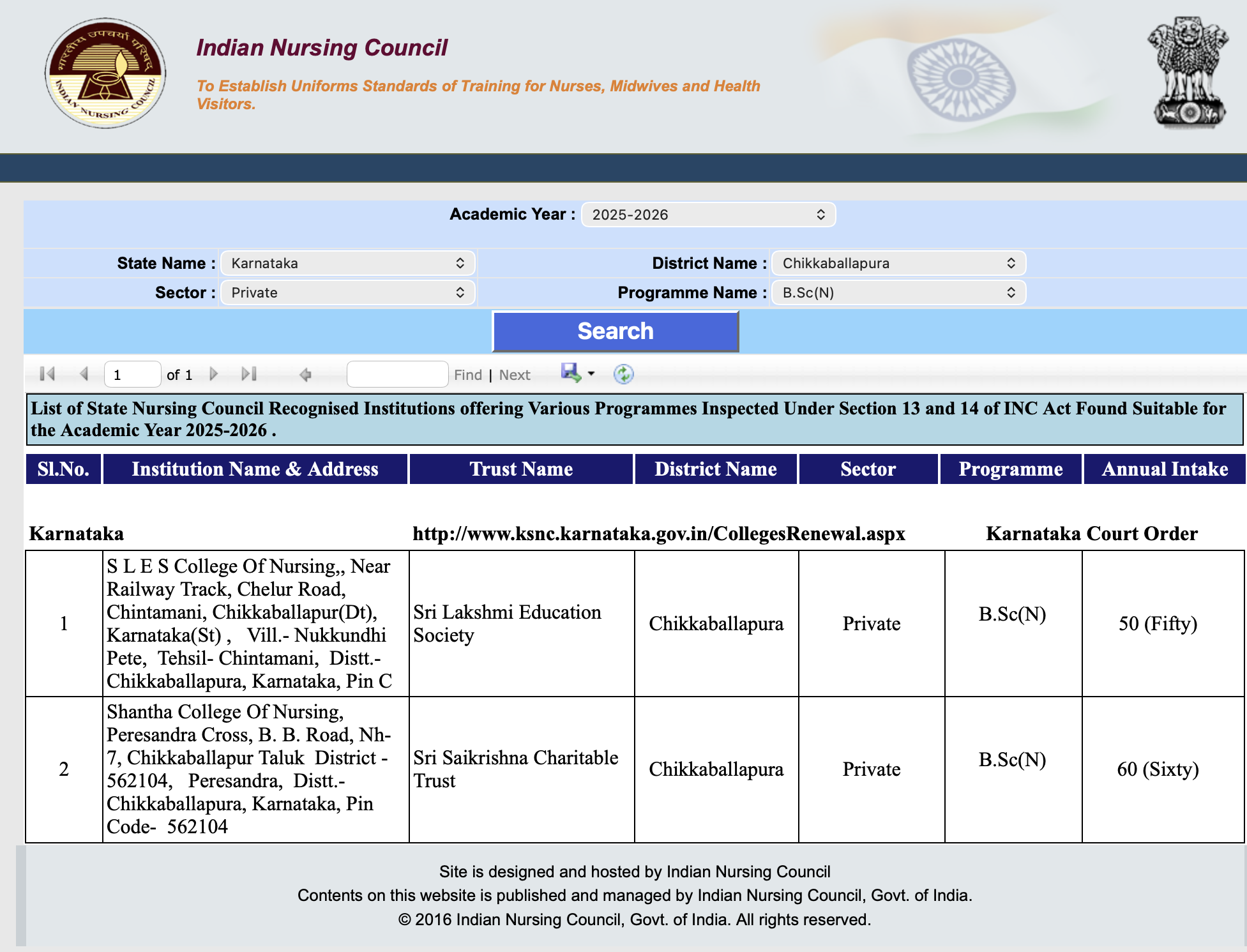Open the State Name Karnataka dropdown

click(348, 263)
